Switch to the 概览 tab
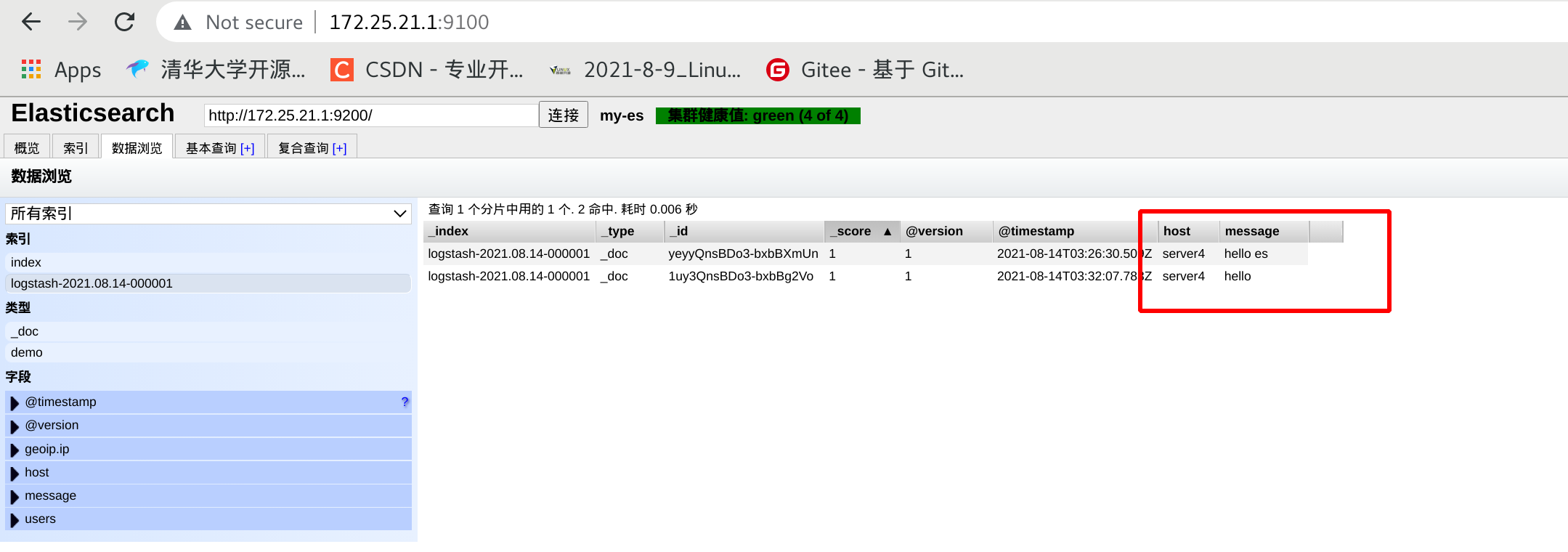Viewport: 1568px width, 552px height. (27, 147)
